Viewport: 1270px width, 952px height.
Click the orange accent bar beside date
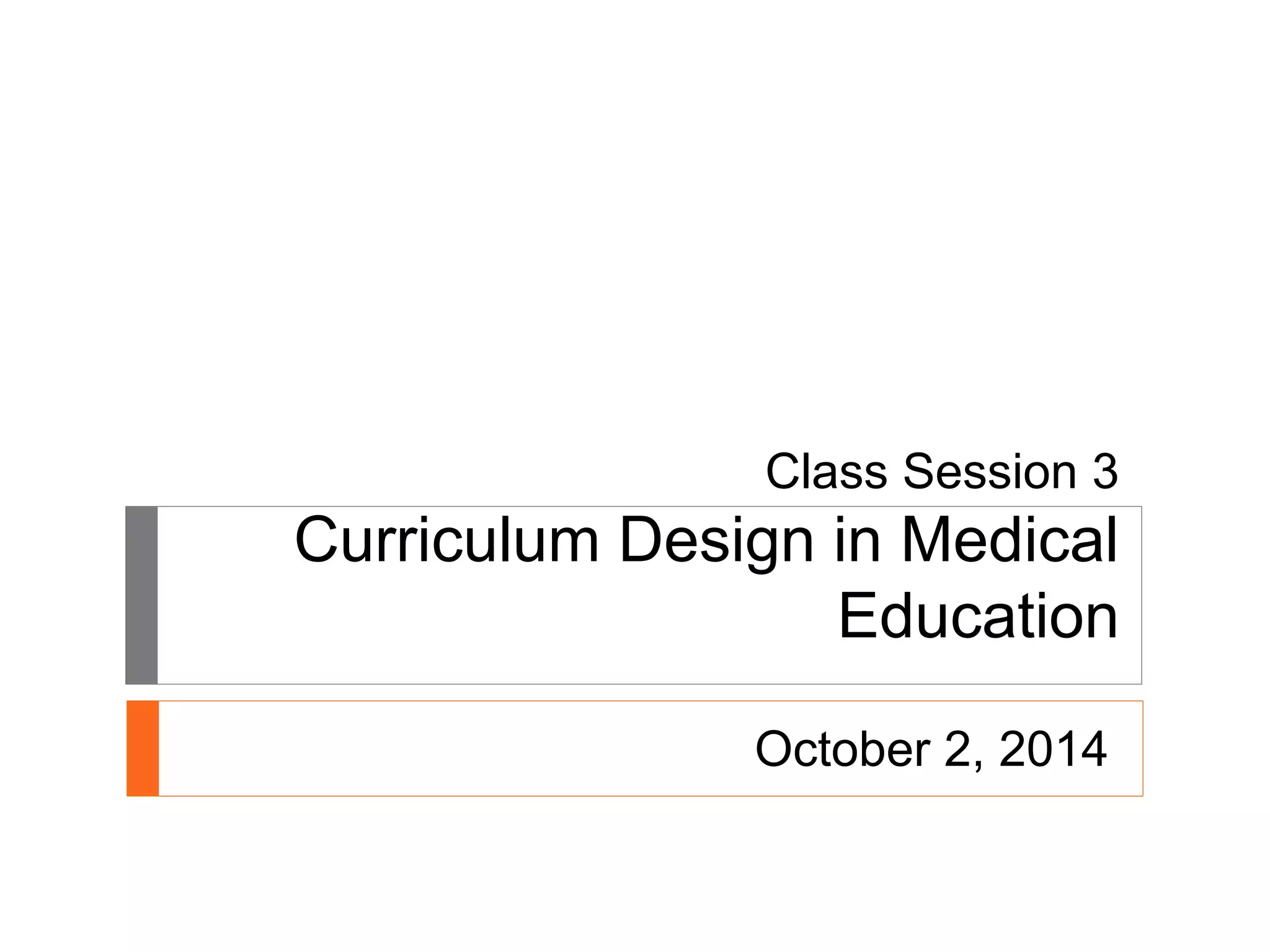(x=143, y=748)
